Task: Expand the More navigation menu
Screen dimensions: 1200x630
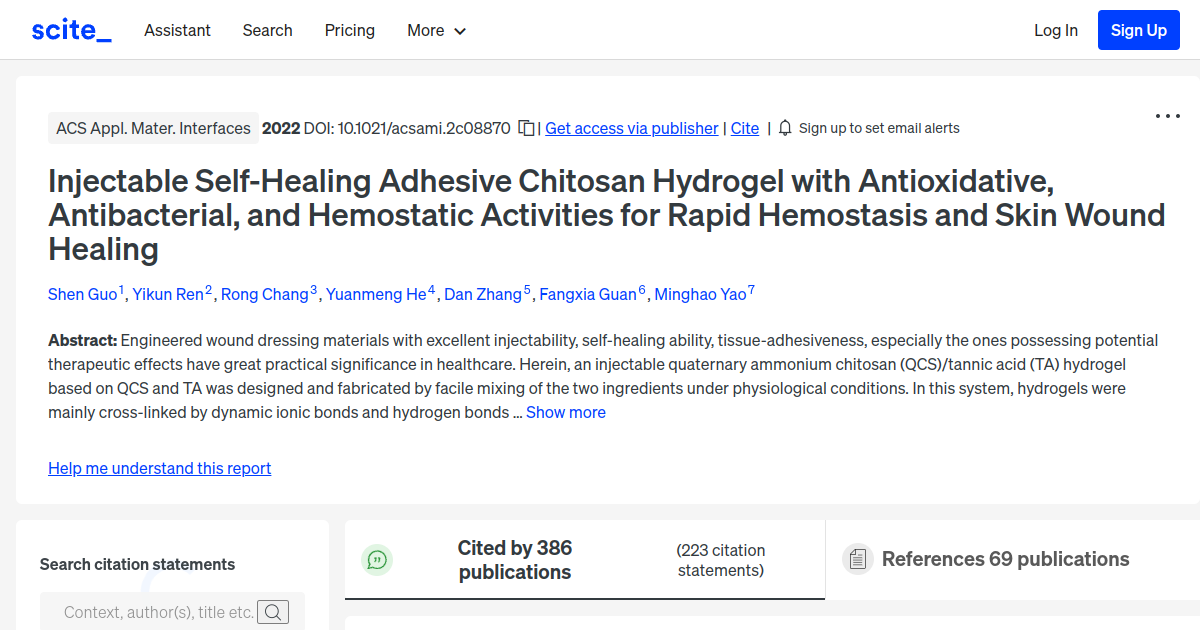Action: pos(436,30)
